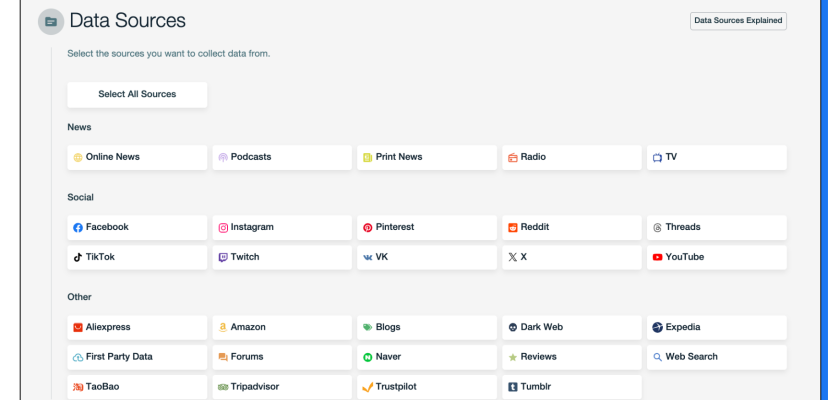
Task: Toggle the Online News source
Action: 137,157
